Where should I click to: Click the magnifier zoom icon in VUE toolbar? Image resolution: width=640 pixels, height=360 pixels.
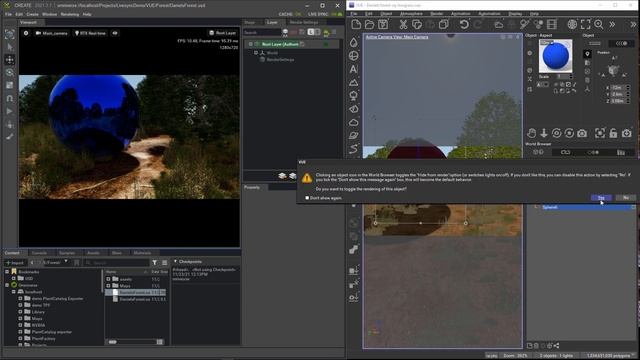pyautogui.click(x=599, y=24)
